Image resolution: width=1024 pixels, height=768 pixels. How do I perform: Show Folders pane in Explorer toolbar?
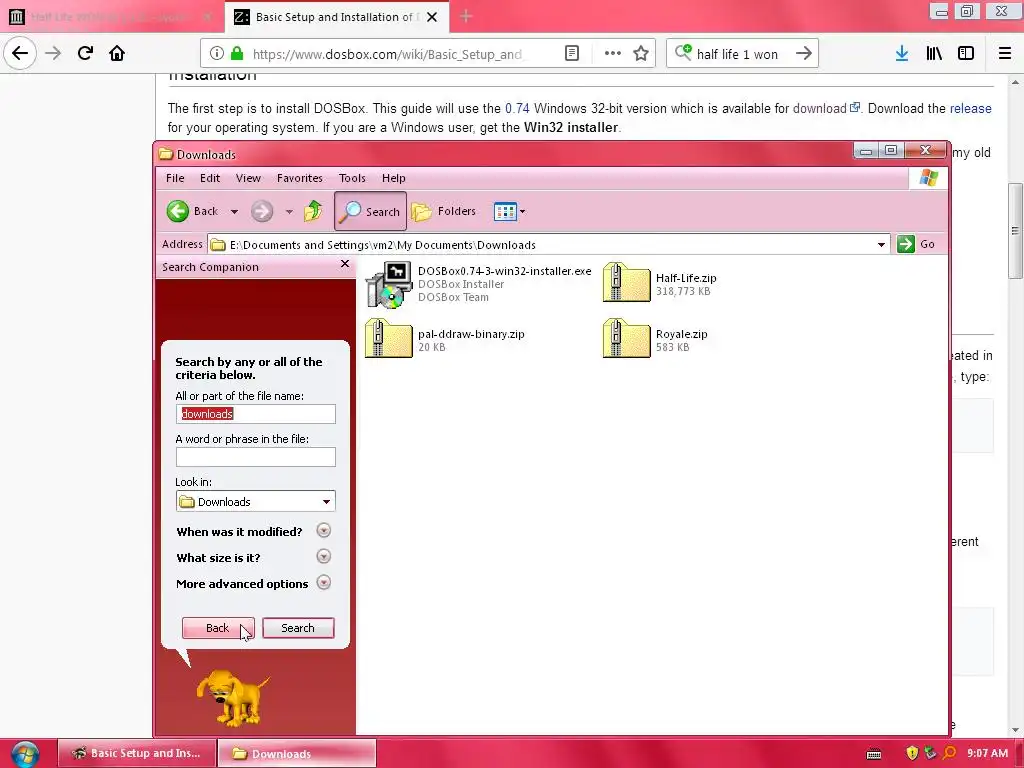pos(444,211)
